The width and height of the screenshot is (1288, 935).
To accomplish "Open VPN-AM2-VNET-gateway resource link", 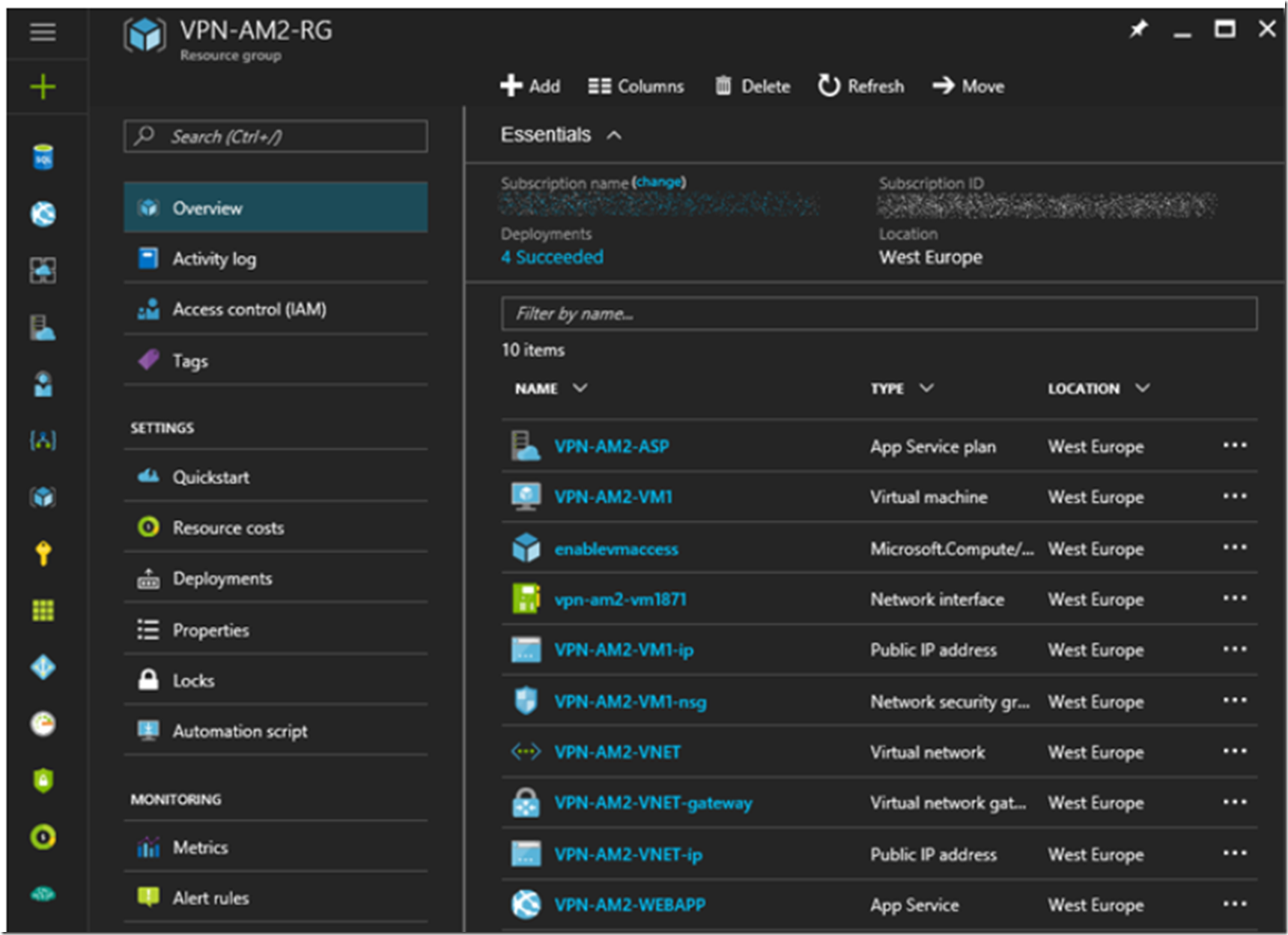I will 653,803.
